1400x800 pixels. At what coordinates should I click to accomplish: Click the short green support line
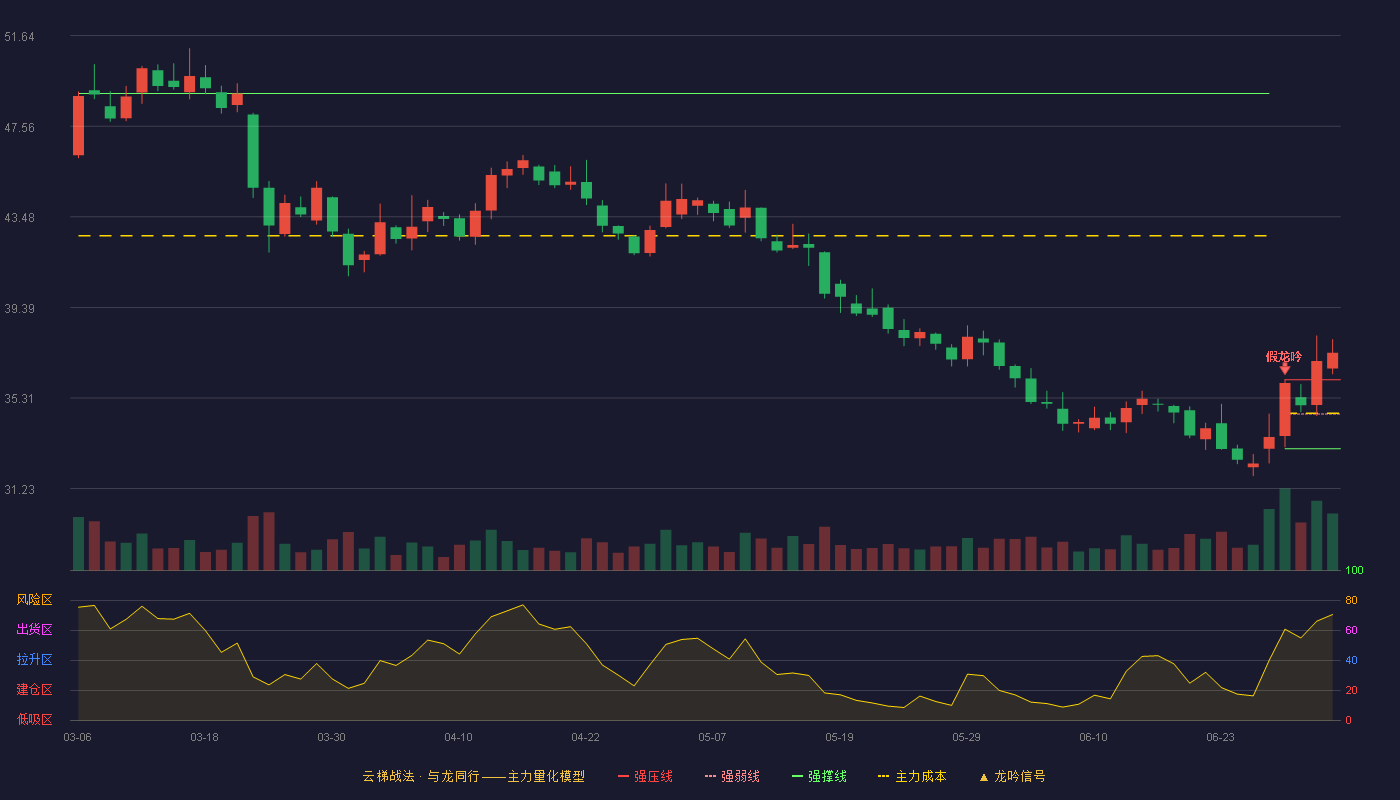point(1312,449)
